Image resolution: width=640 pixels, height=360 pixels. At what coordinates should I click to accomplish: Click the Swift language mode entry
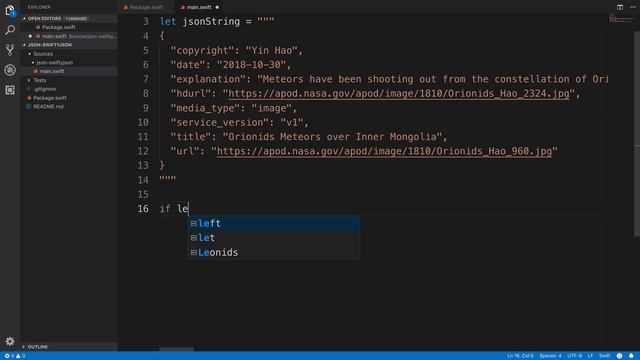[604, 356]
